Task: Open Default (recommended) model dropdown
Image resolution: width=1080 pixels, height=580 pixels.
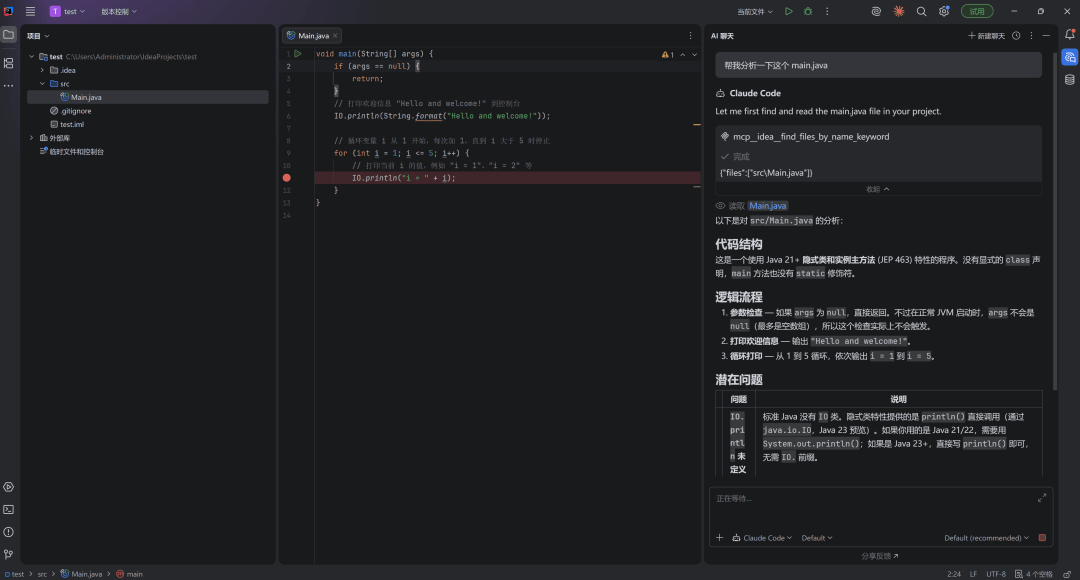Action: click(x=986, y=538)
